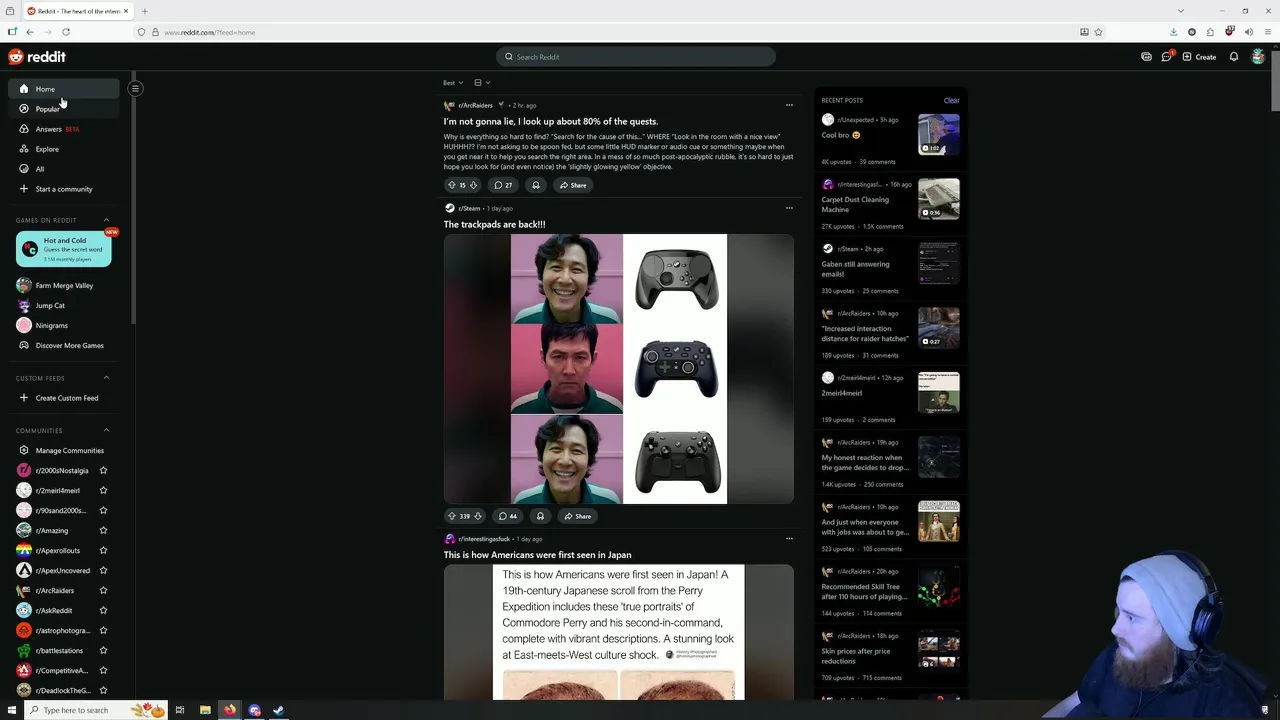Reload the page in browser toolbar
This screenshot has width=1280, height=720.
click(66, 32)
